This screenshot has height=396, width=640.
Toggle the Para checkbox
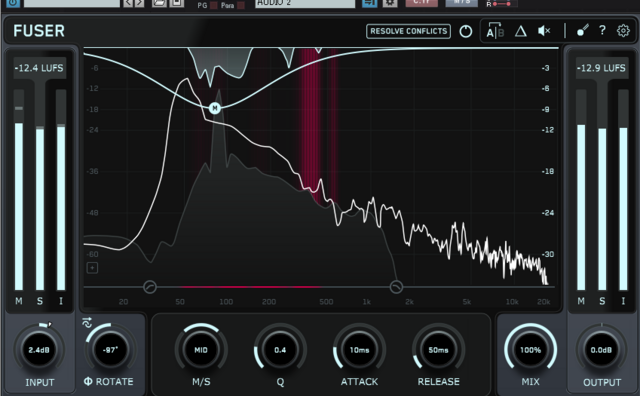click(x=241, y=5)
